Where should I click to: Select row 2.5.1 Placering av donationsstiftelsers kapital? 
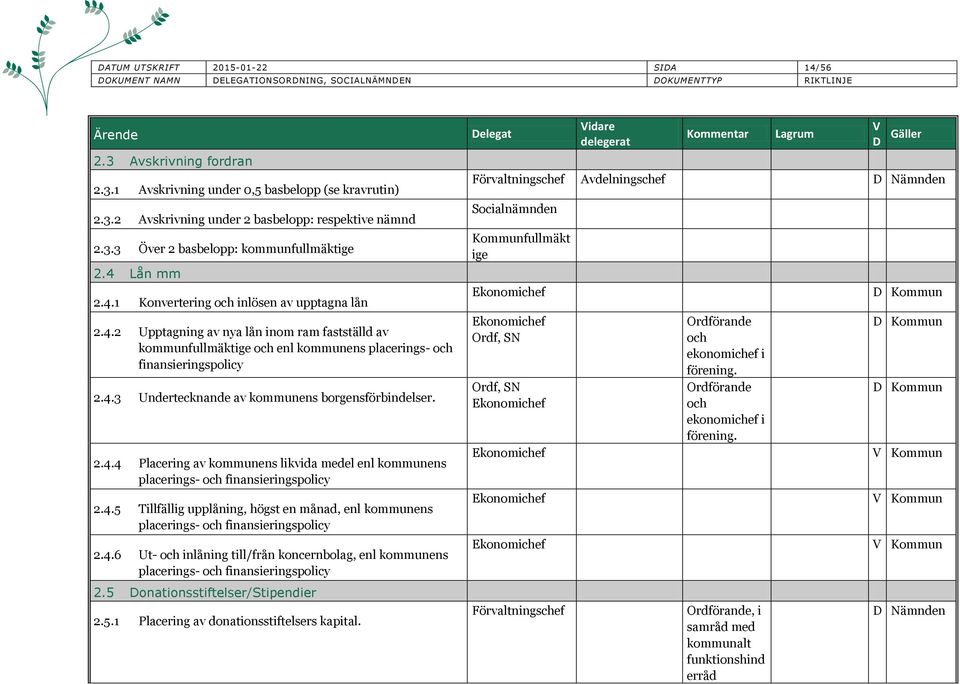pos(522,642)
